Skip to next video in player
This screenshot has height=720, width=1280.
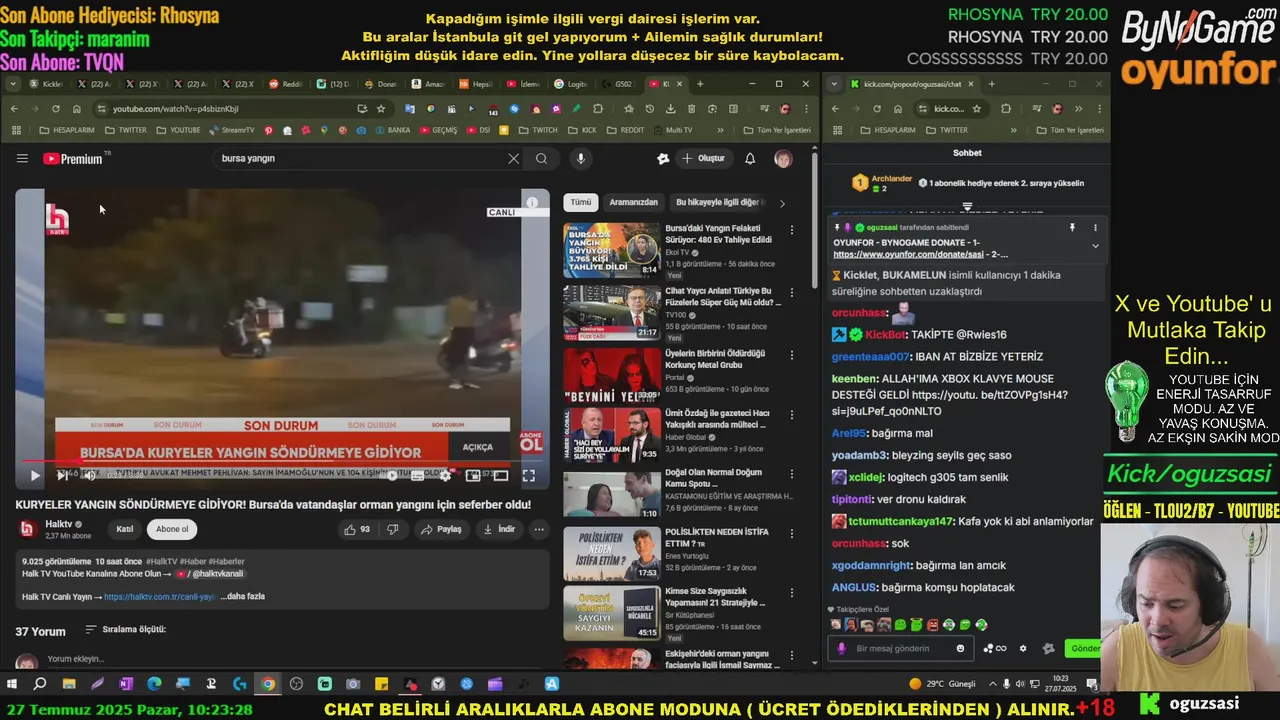pos(62,476)
